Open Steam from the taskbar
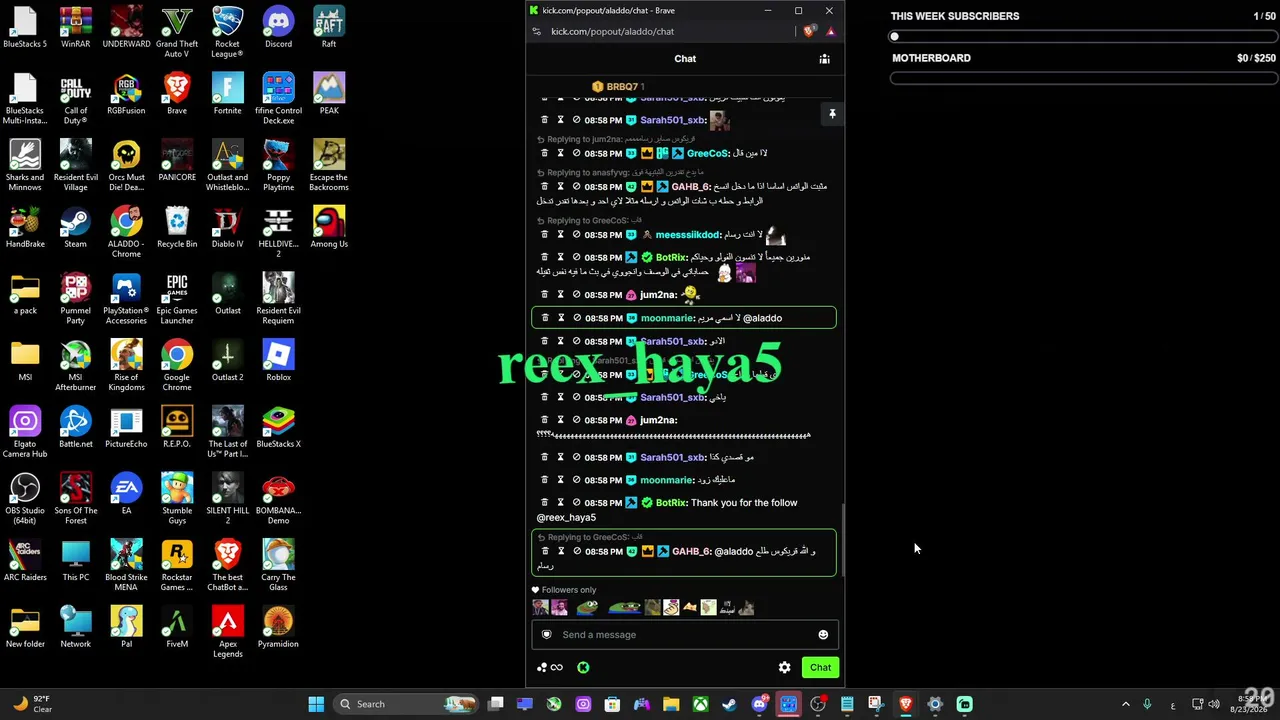The width and height of the screenshot is (1280, 720). (x=730, y=704)
